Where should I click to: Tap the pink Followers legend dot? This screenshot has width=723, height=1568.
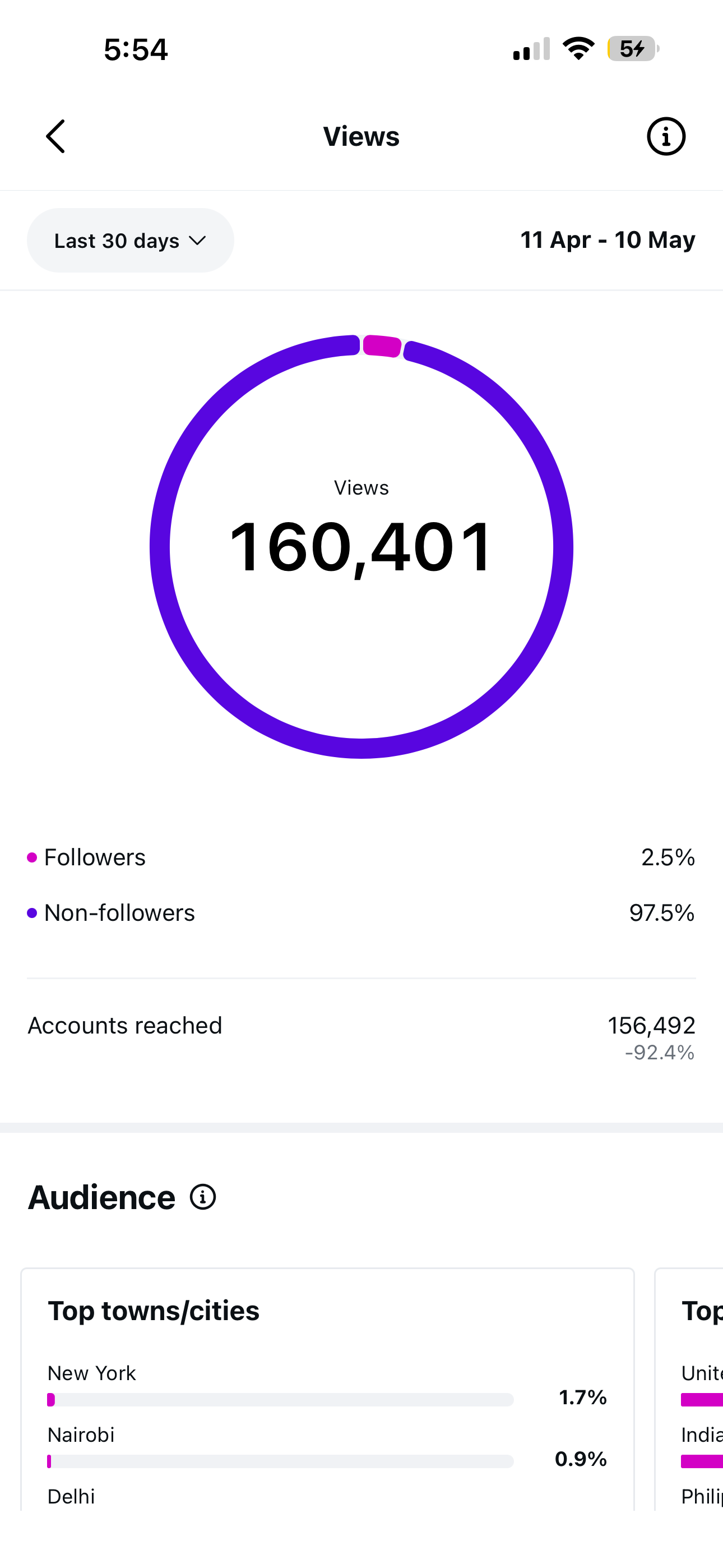pyautogui.click(x=33, y=857)
